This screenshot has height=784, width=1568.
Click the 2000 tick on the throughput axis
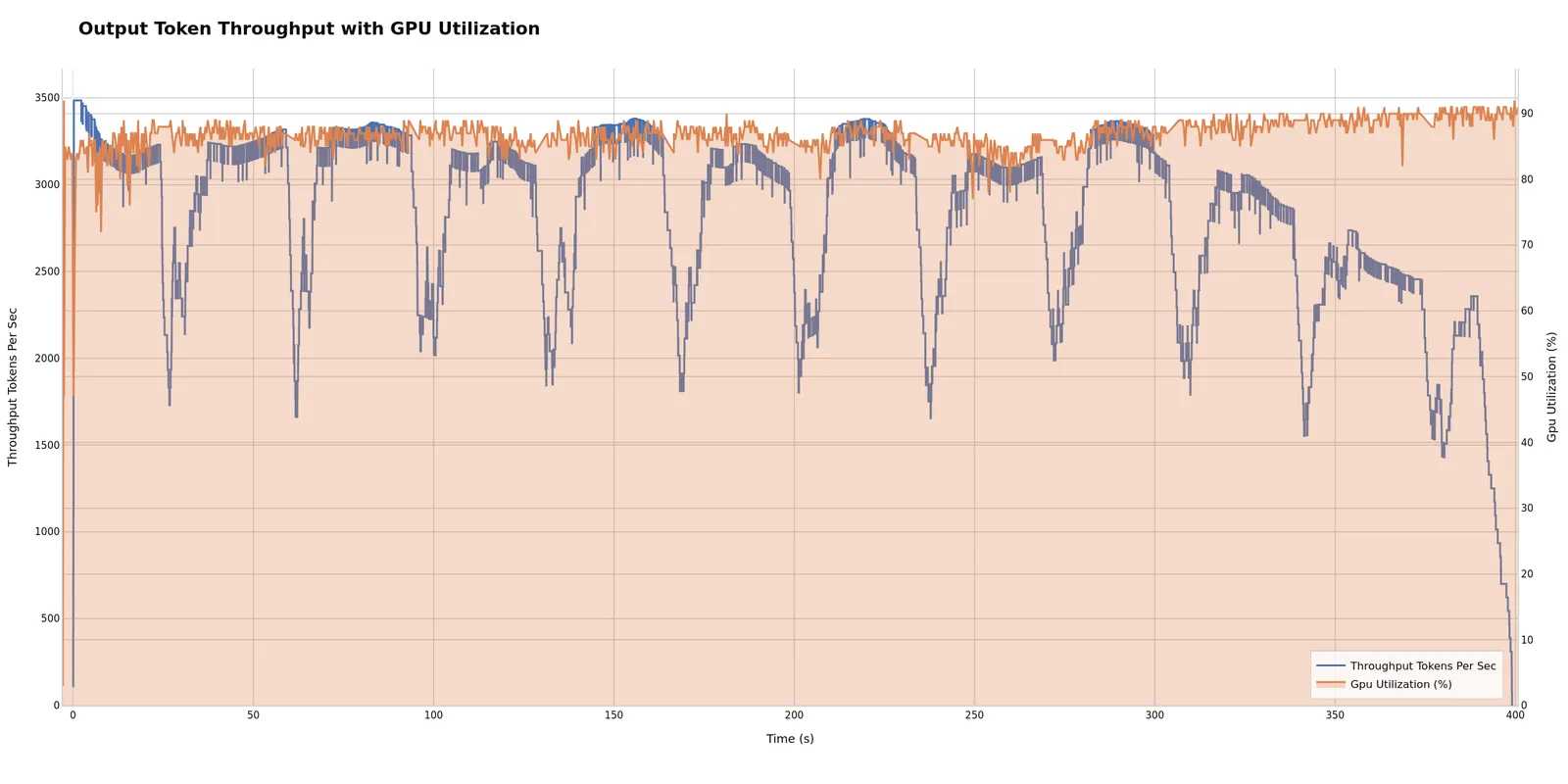[47, 358]
